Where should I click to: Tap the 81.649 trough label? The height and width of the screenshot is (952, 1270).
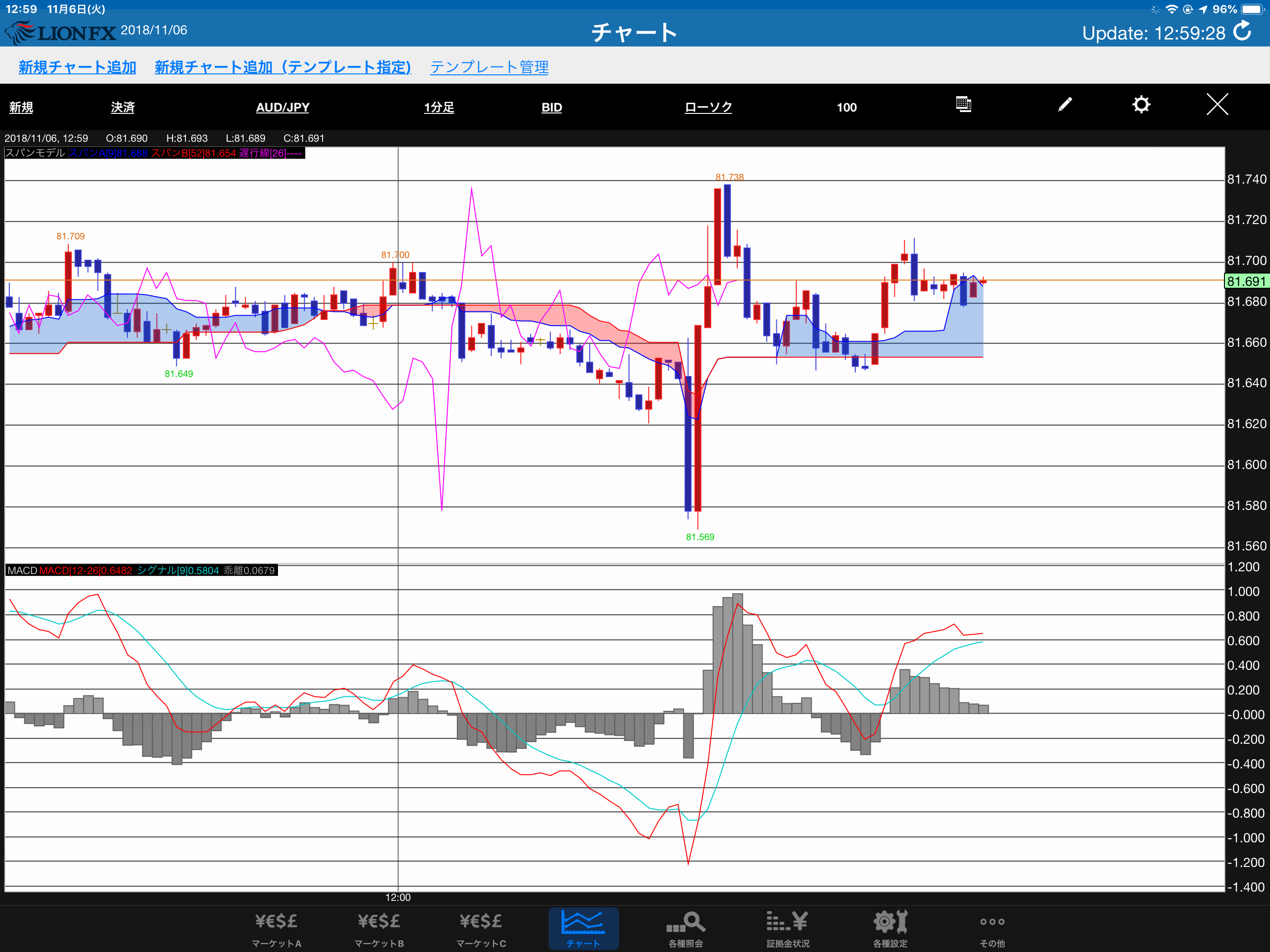(x=179, y=374)
